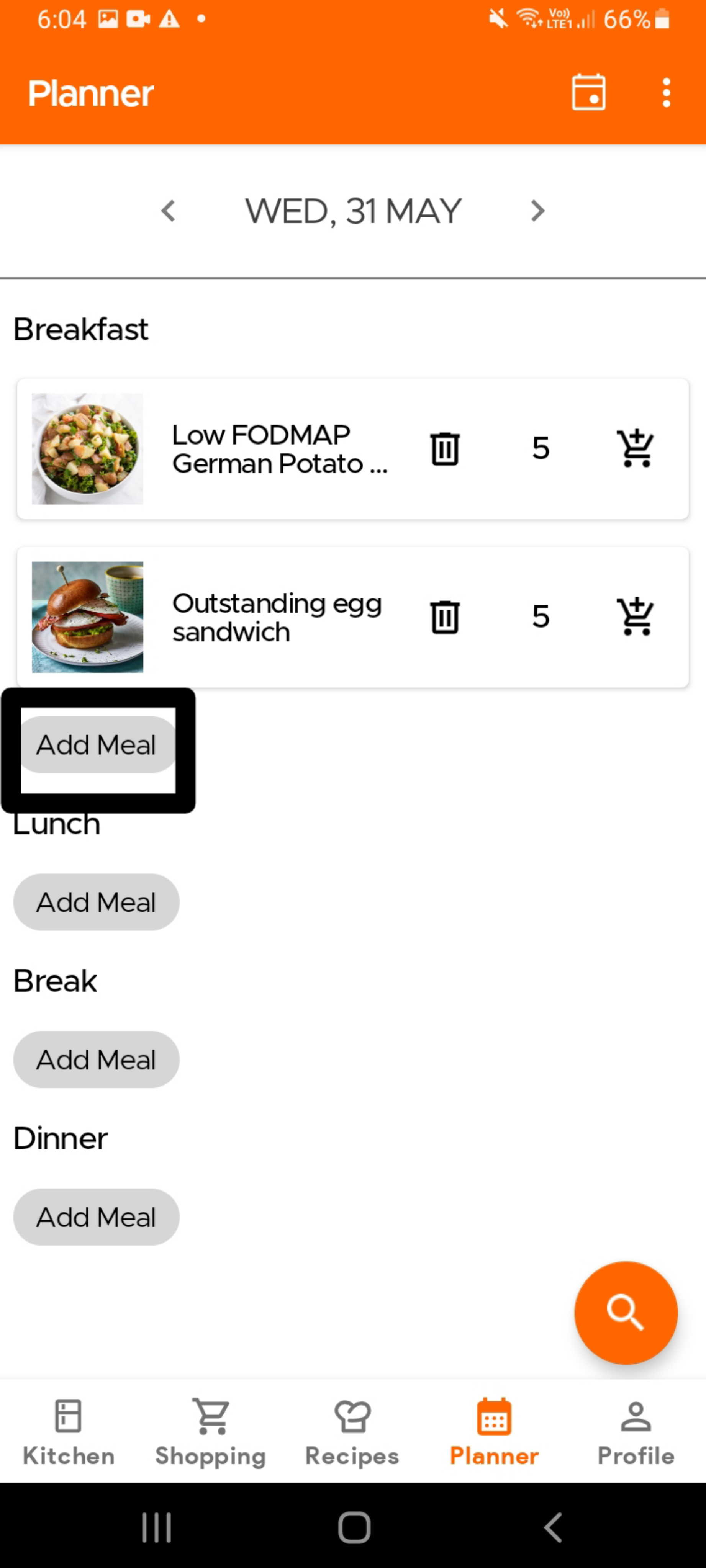Screen dimensions: 706x1568
Task: Tap the orange search floating button
Action: (625, 1312)
